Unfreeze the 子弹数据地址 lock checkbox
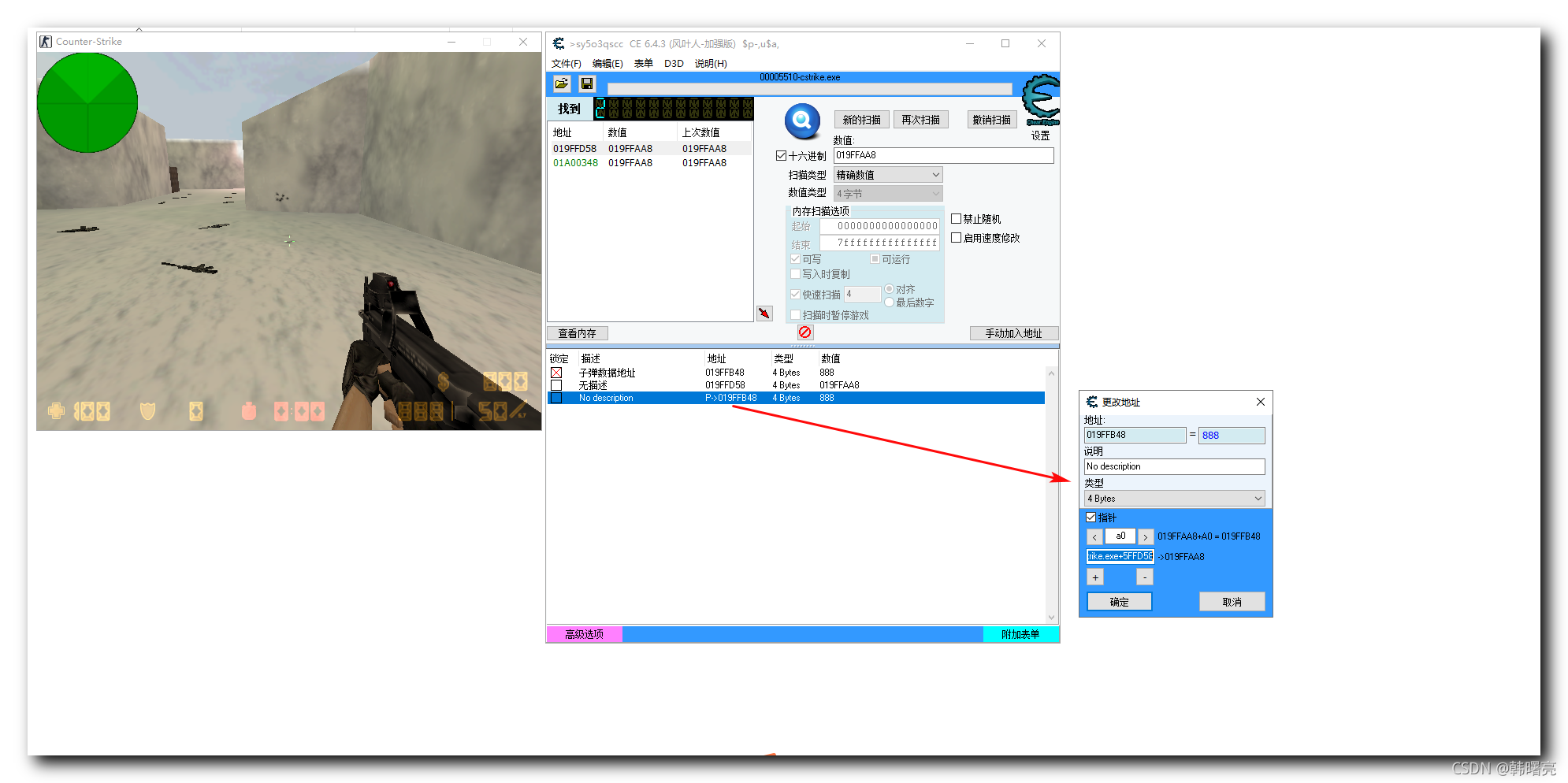 [556, 373]
